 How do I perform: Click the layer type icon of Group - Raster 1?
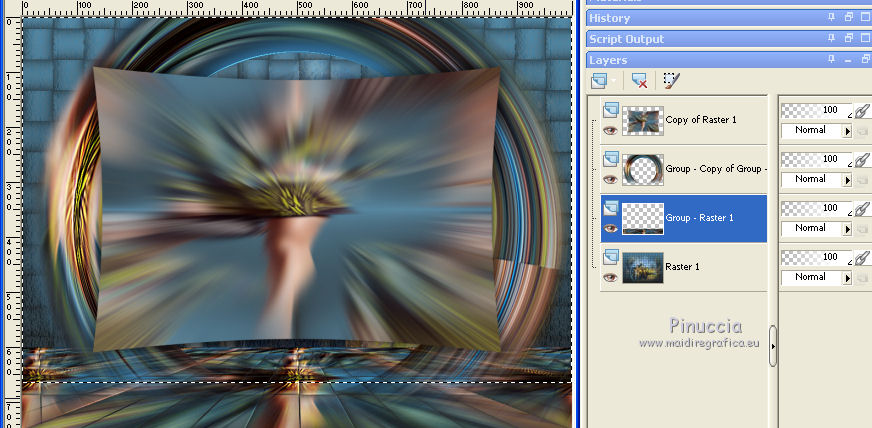coord(611,207)
